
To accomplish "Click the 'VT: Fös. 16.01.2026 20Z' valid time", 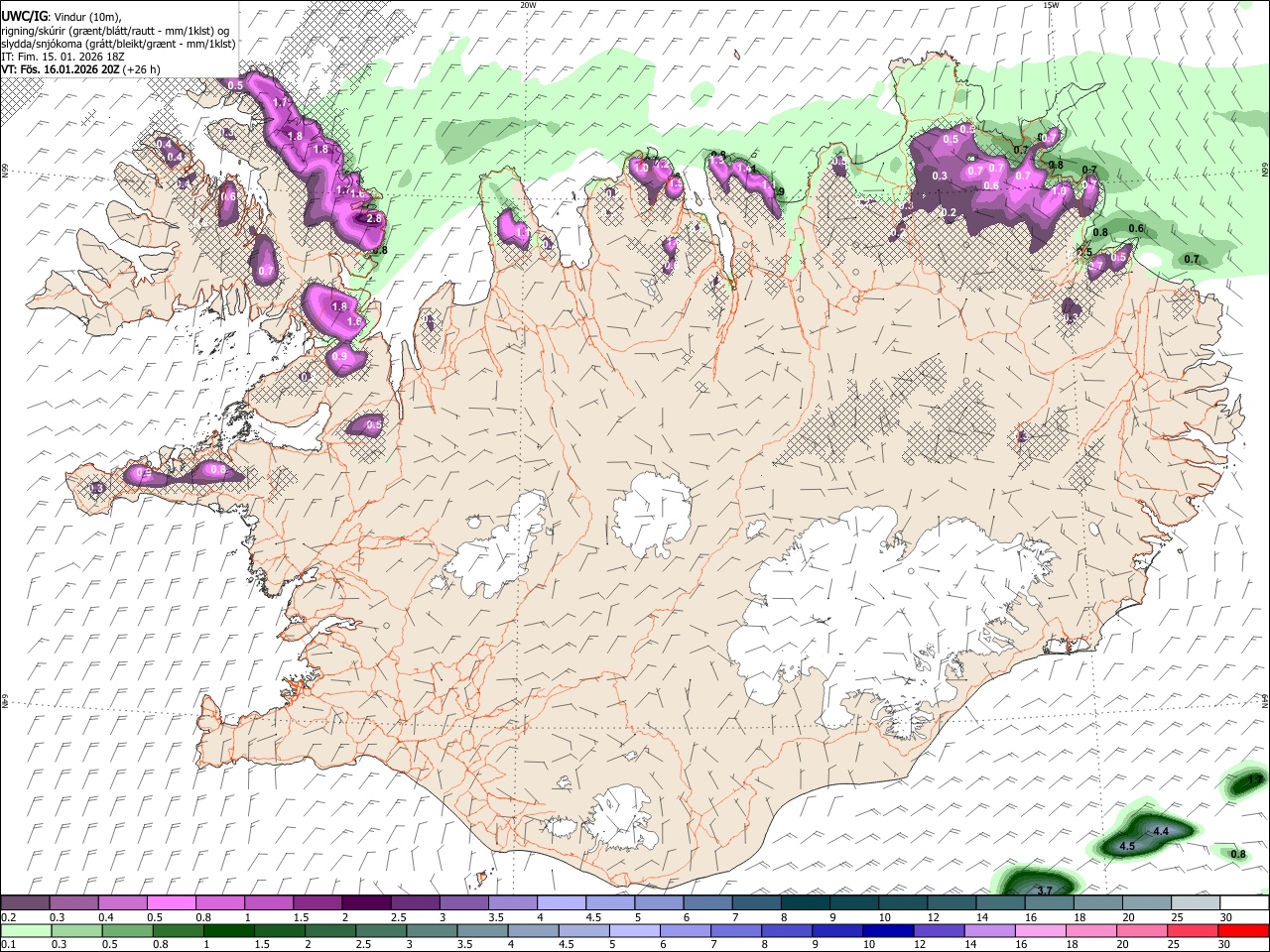I will click(x=60, y=69).
